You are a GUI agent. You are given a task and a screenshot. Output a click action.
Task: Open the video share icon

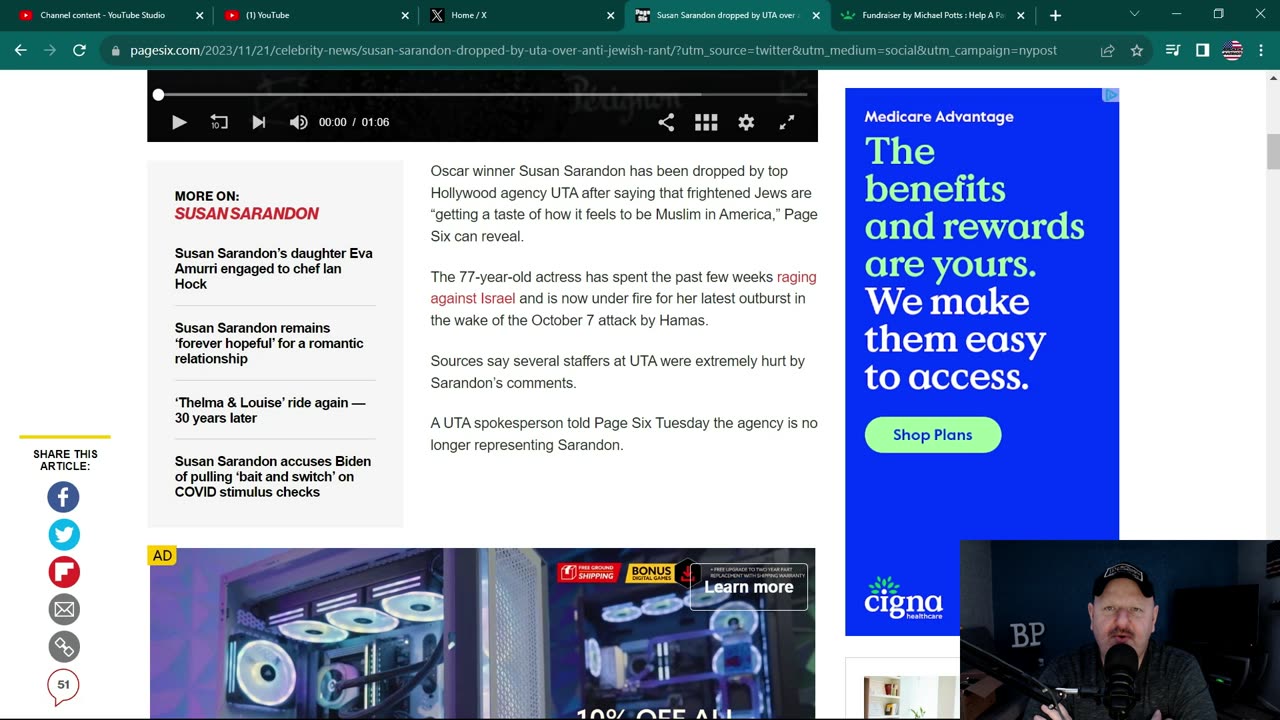666,122
